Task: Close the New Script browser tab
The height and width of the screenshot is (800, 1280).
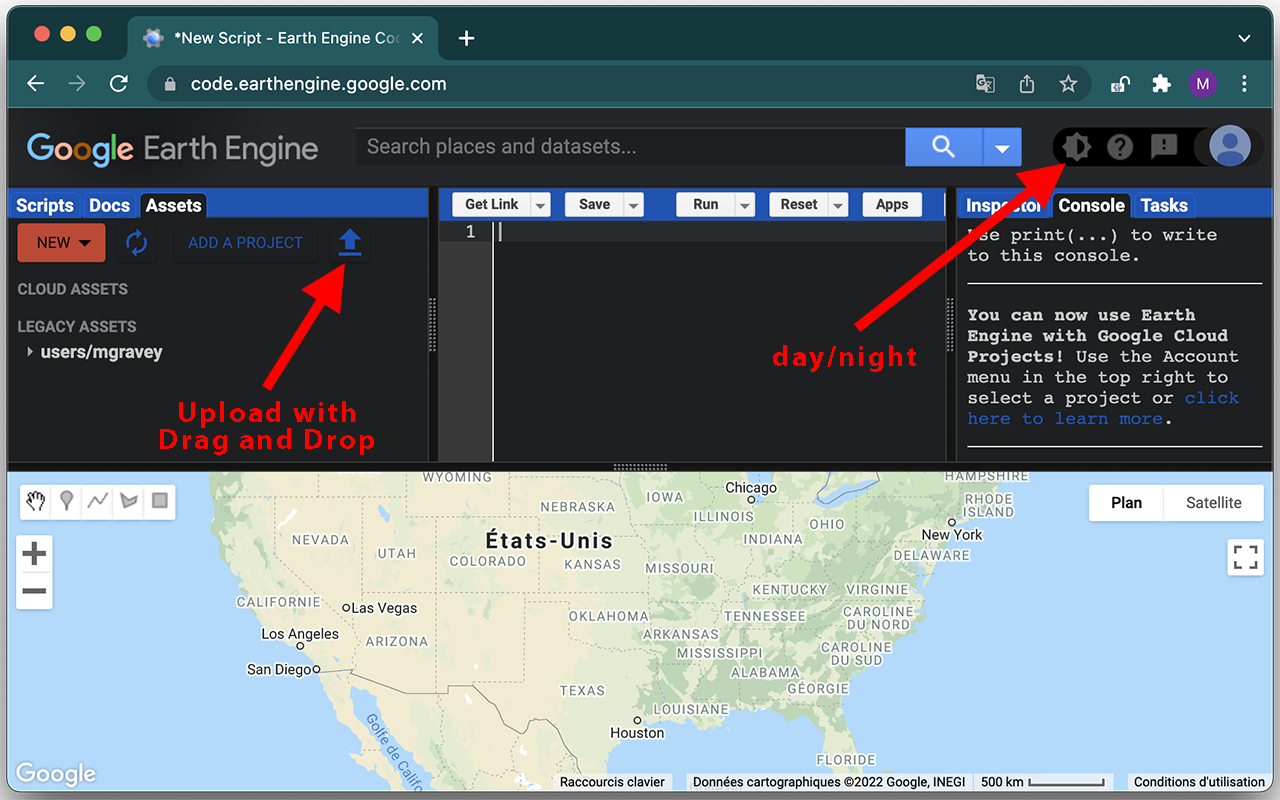Action: (417, 38)
